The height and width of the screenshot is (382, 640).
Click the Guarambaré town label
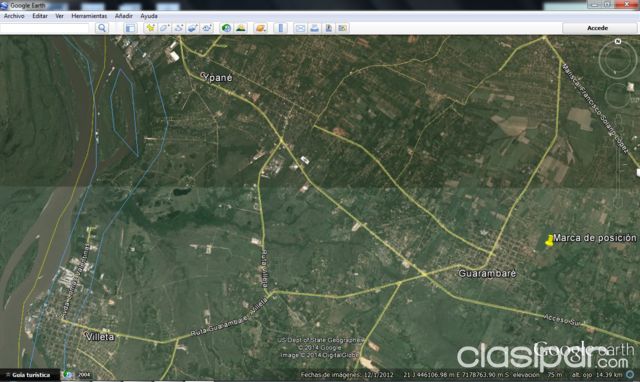coord(487,273)
